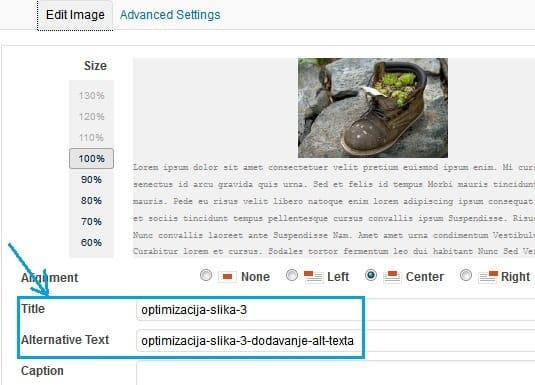The width and height of the screenshot is (535, 385).
Task: Select the Center alignment radio button
Action: point(371,275)
